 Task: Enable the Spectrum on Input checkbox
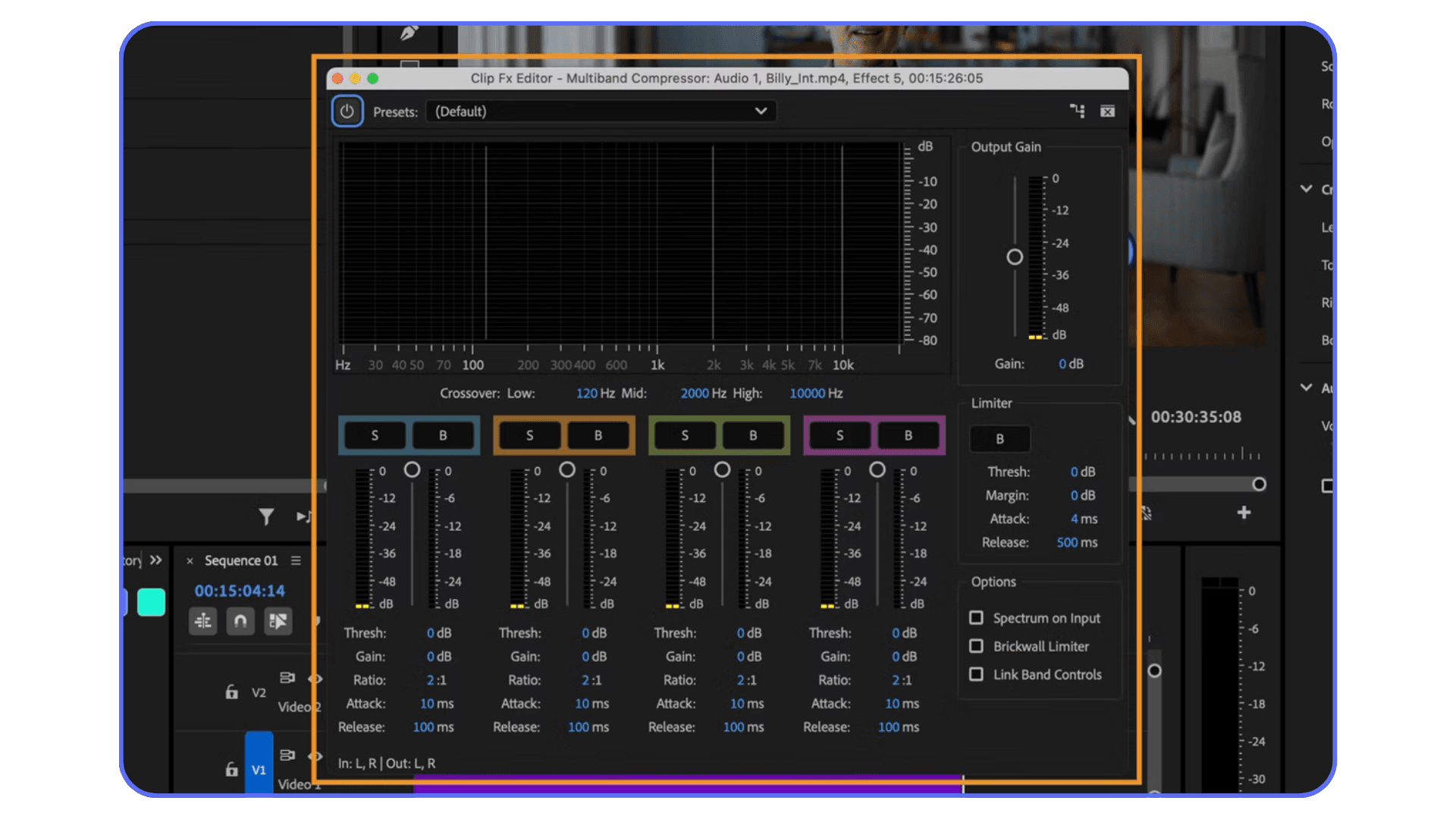tap(977, 617)
